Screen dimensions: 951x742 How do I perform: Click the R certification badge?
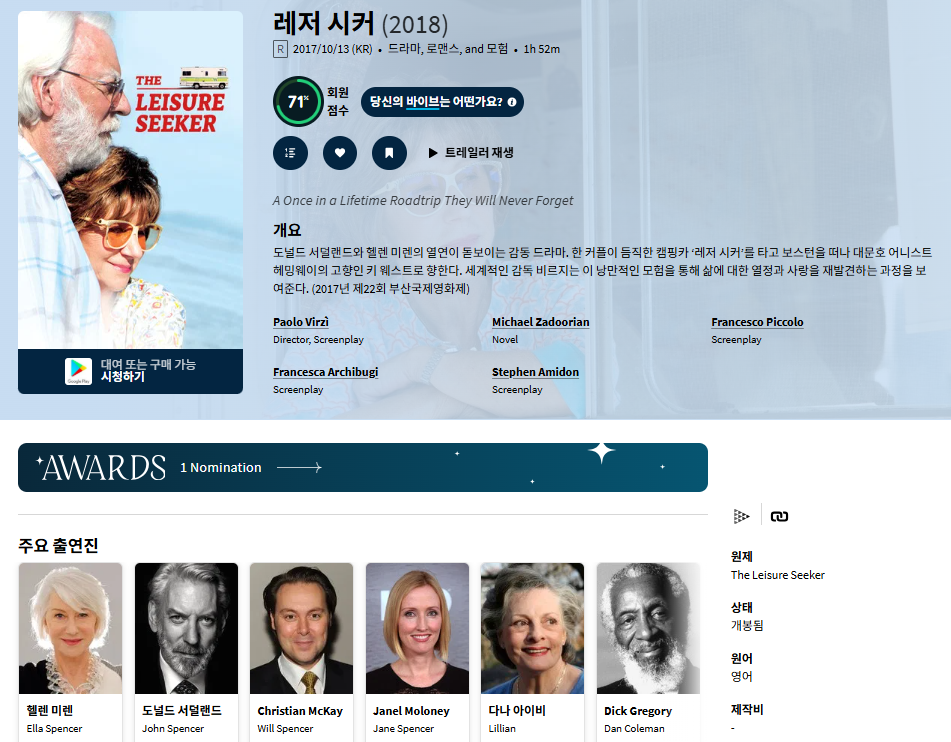tap(280, 49)
